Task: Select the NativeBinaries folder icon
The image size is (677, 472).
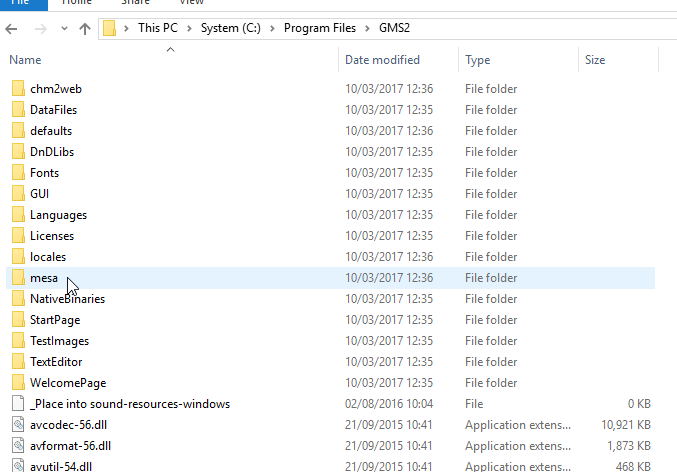Action: pyautogui.click(x=18, y=299)
